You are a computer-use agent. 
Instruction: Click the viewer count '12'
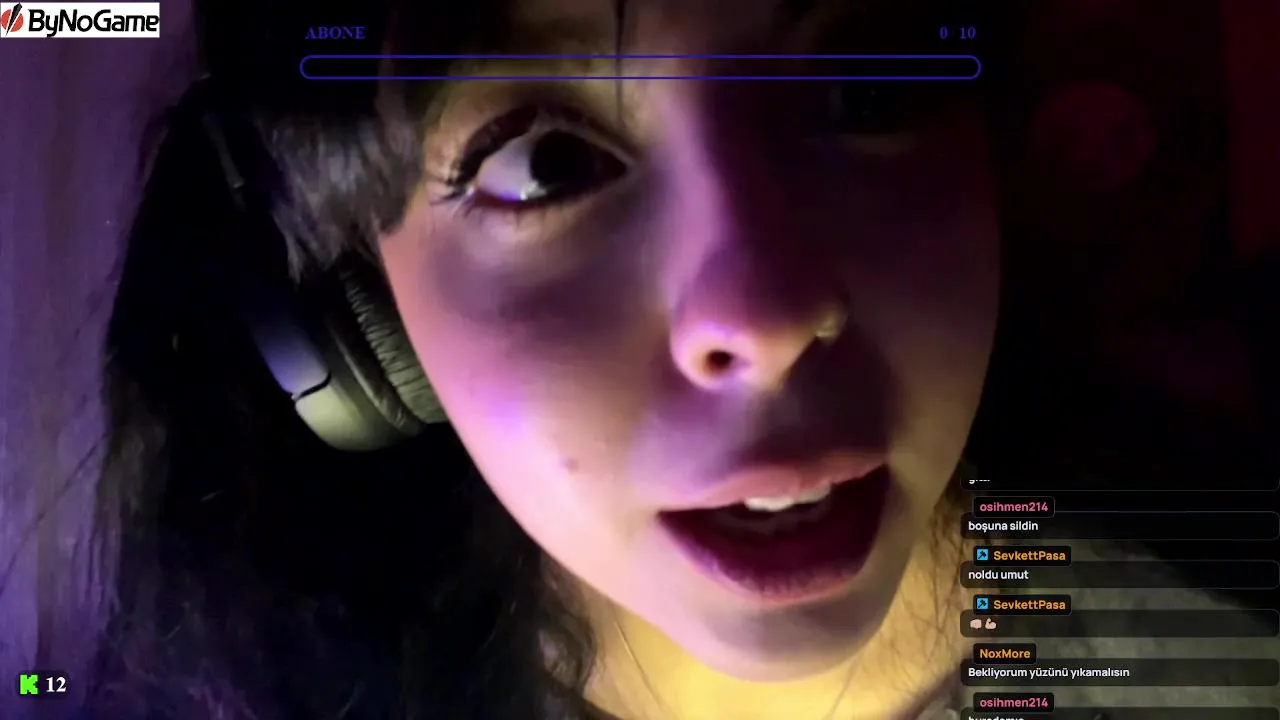(56, 685)
